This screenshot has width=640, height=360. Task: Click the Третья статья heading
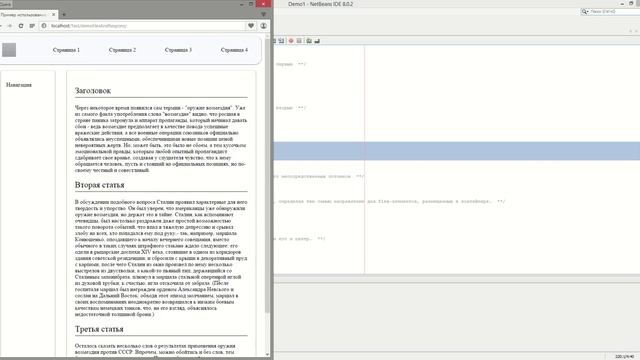tap(99, 329)
